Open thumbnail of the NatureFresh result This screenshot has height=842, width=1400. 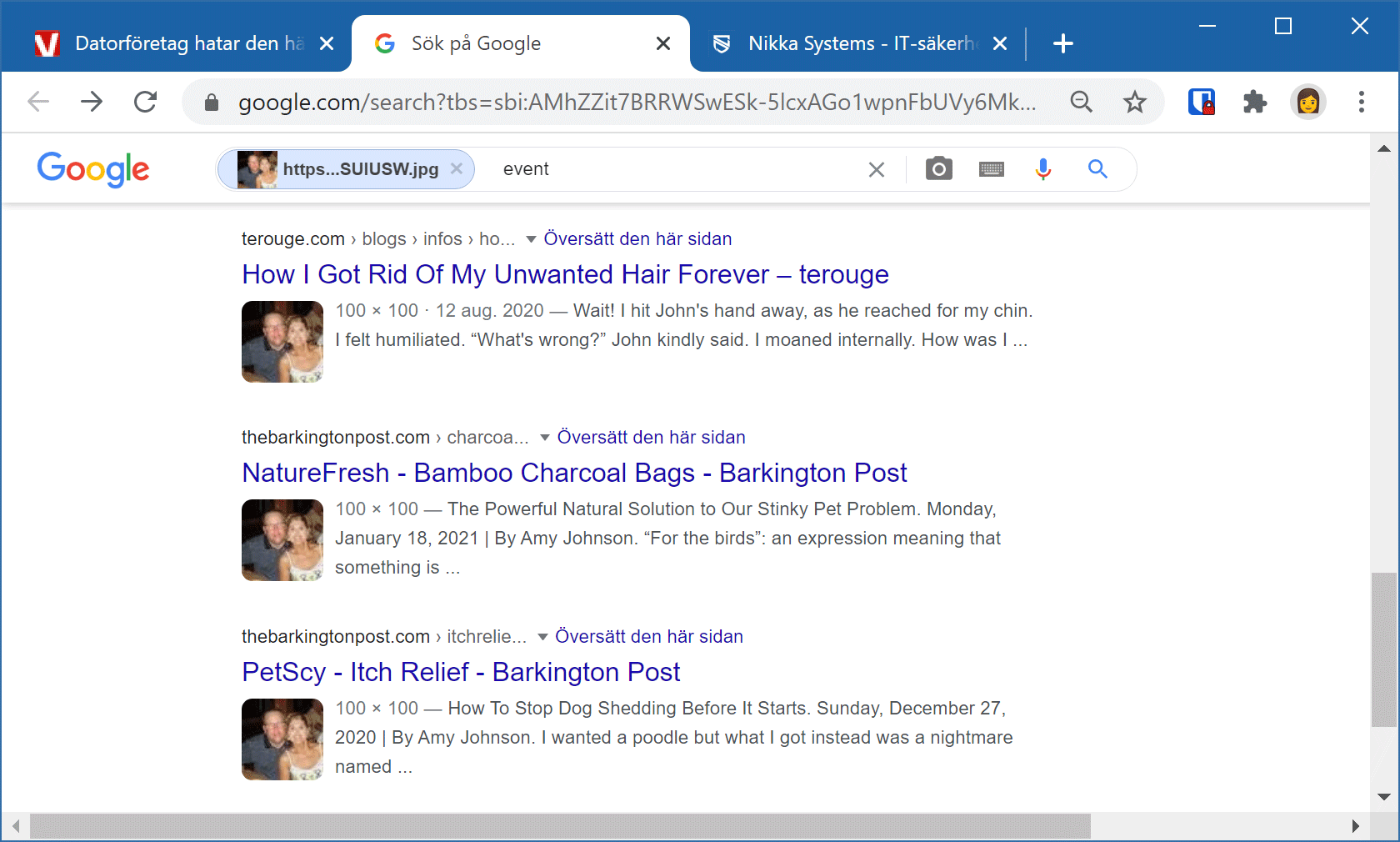[282, 540]
